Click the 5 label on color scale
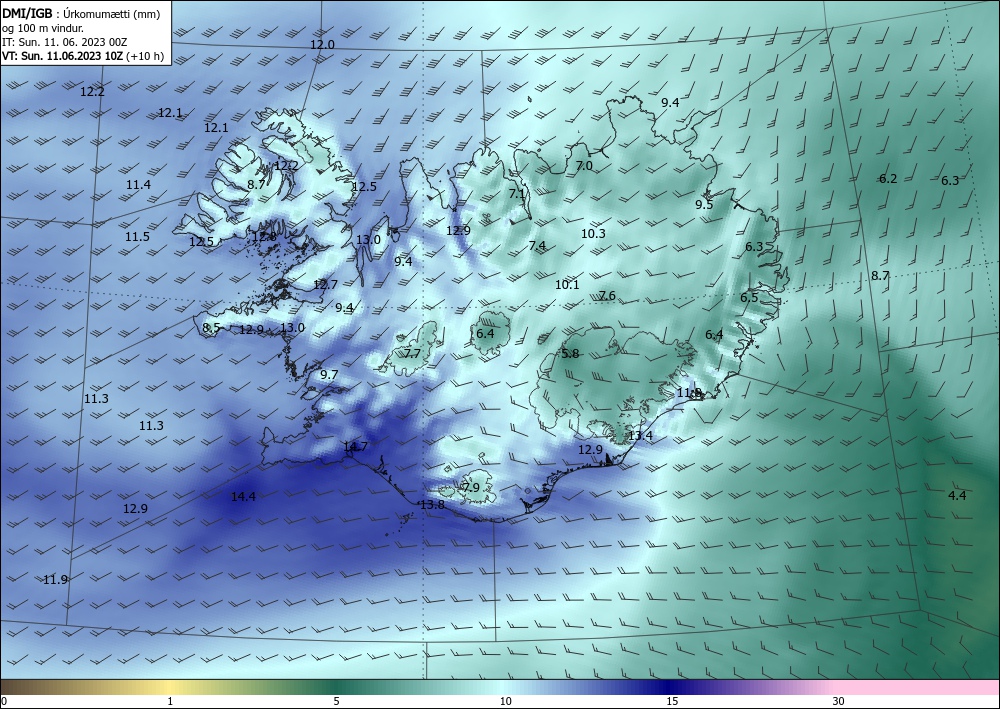The height and width of the screenshot is (709, 1000). point(336,701)
